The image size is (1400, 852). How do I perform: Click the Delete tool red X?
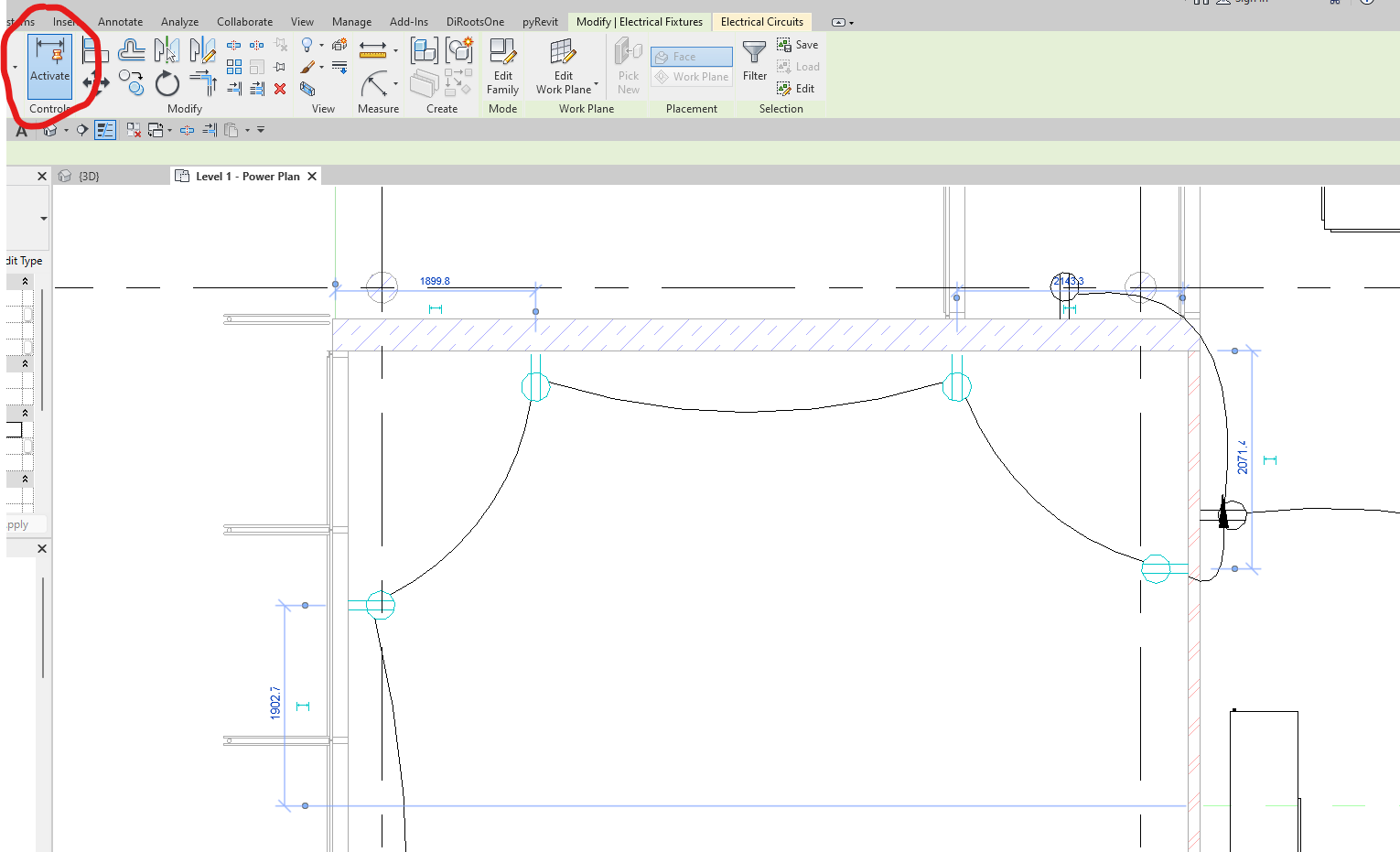click(280, 88)
